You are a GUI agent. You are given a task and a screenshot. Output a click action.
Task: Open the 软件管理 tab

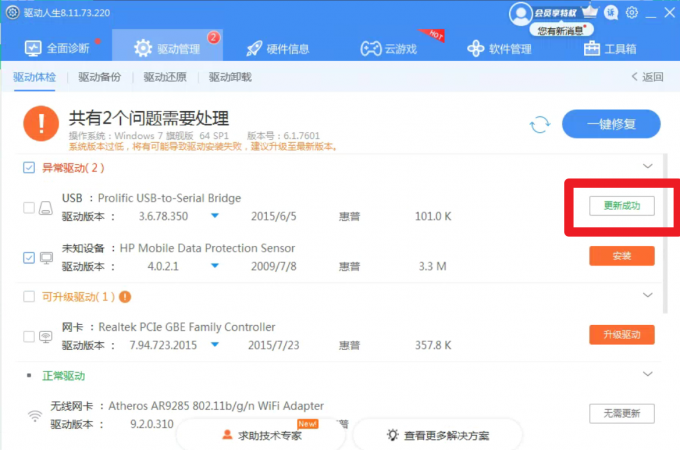coord(499,49)
